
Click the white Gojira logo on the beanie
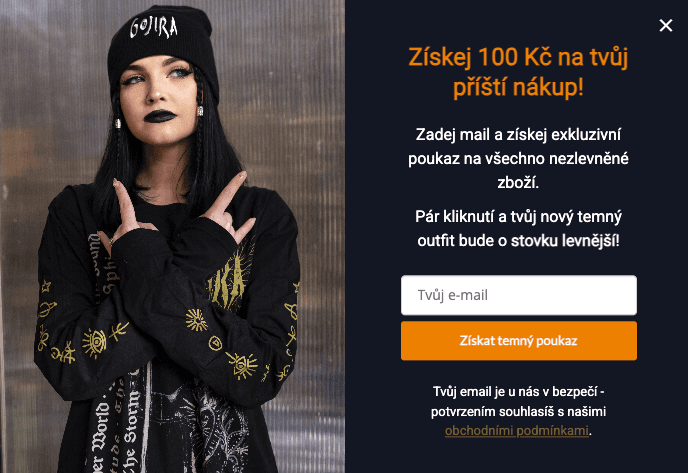pyautogui.click(x=154, y=27)
